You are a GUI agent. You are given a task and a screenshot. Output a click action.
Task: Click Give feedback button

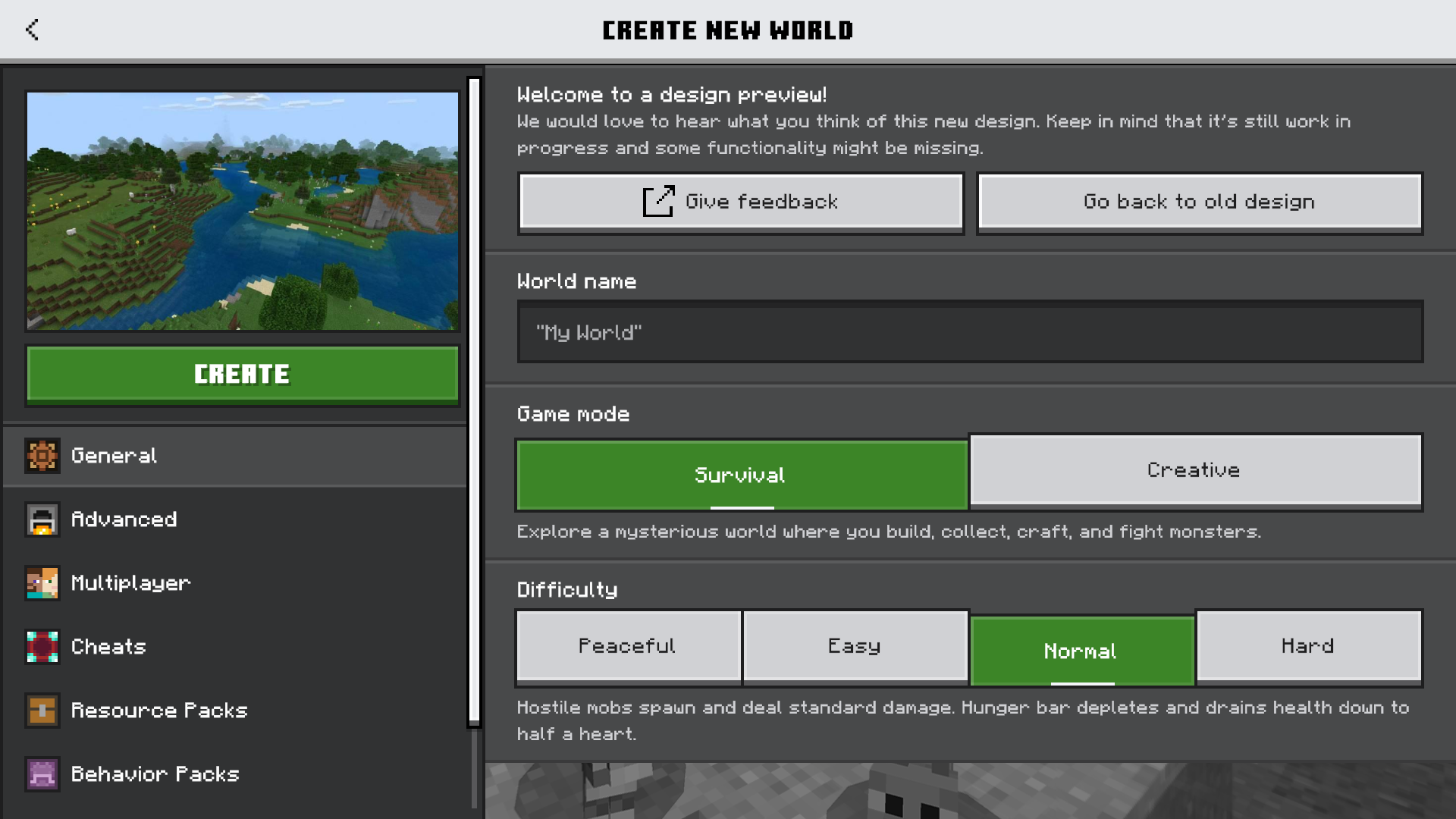741,201
